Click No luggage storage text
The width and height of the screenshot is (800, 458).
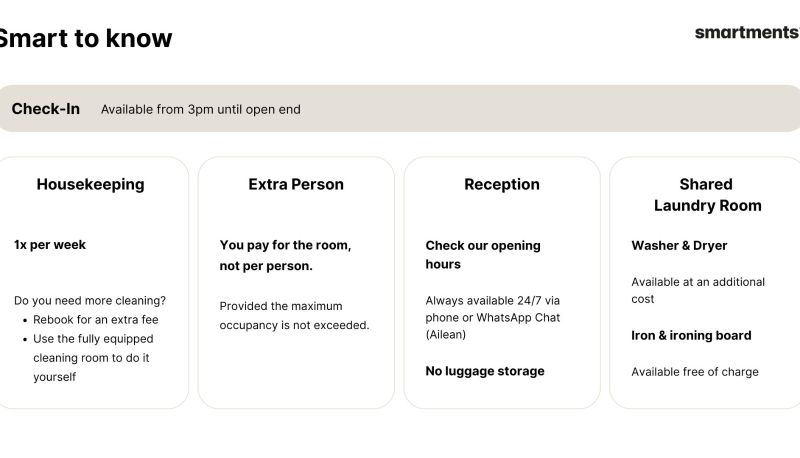click(x=485, y=371)
